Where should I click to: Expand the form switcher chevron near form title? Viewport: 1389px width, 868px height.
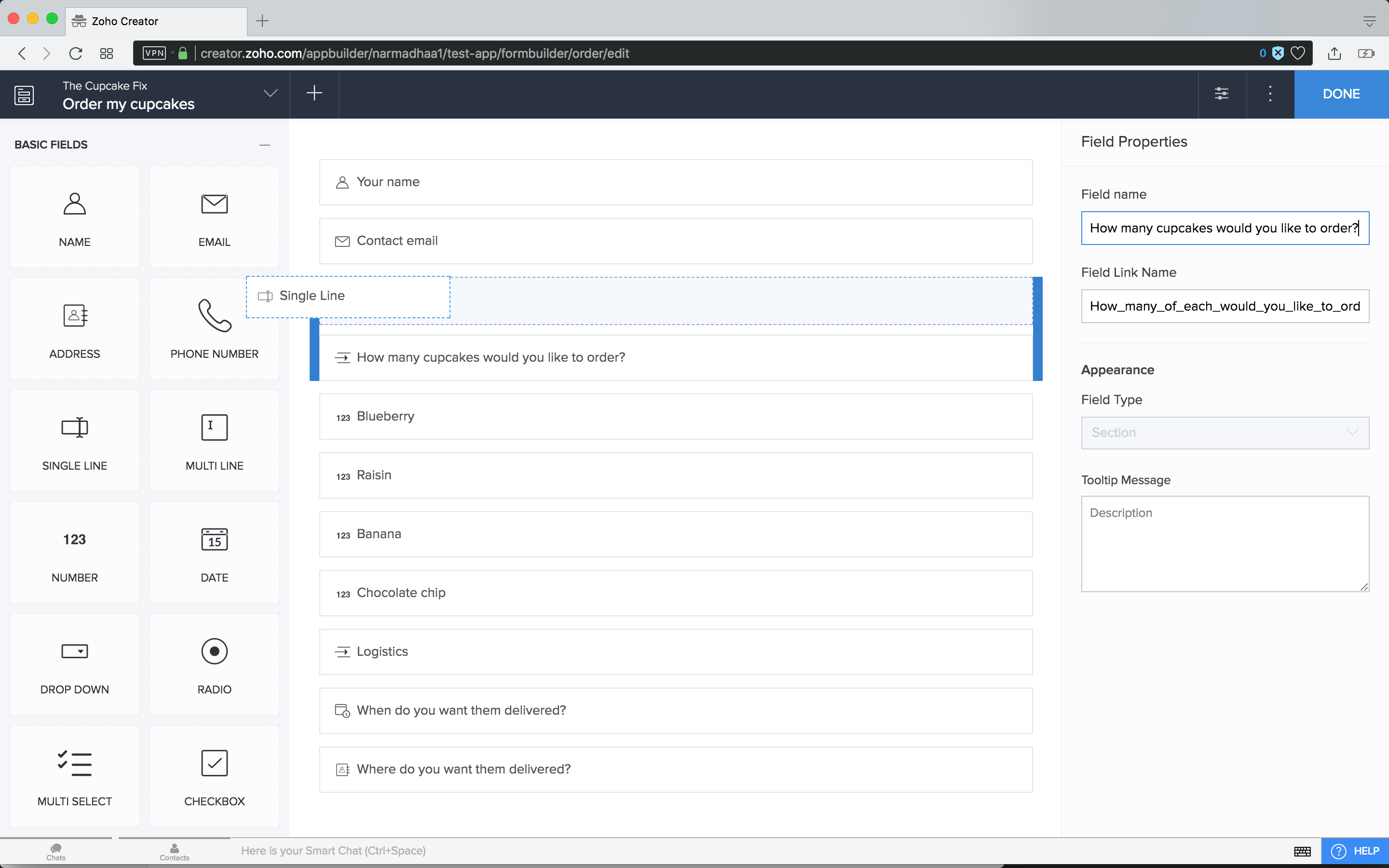click(x=270, y=94)
